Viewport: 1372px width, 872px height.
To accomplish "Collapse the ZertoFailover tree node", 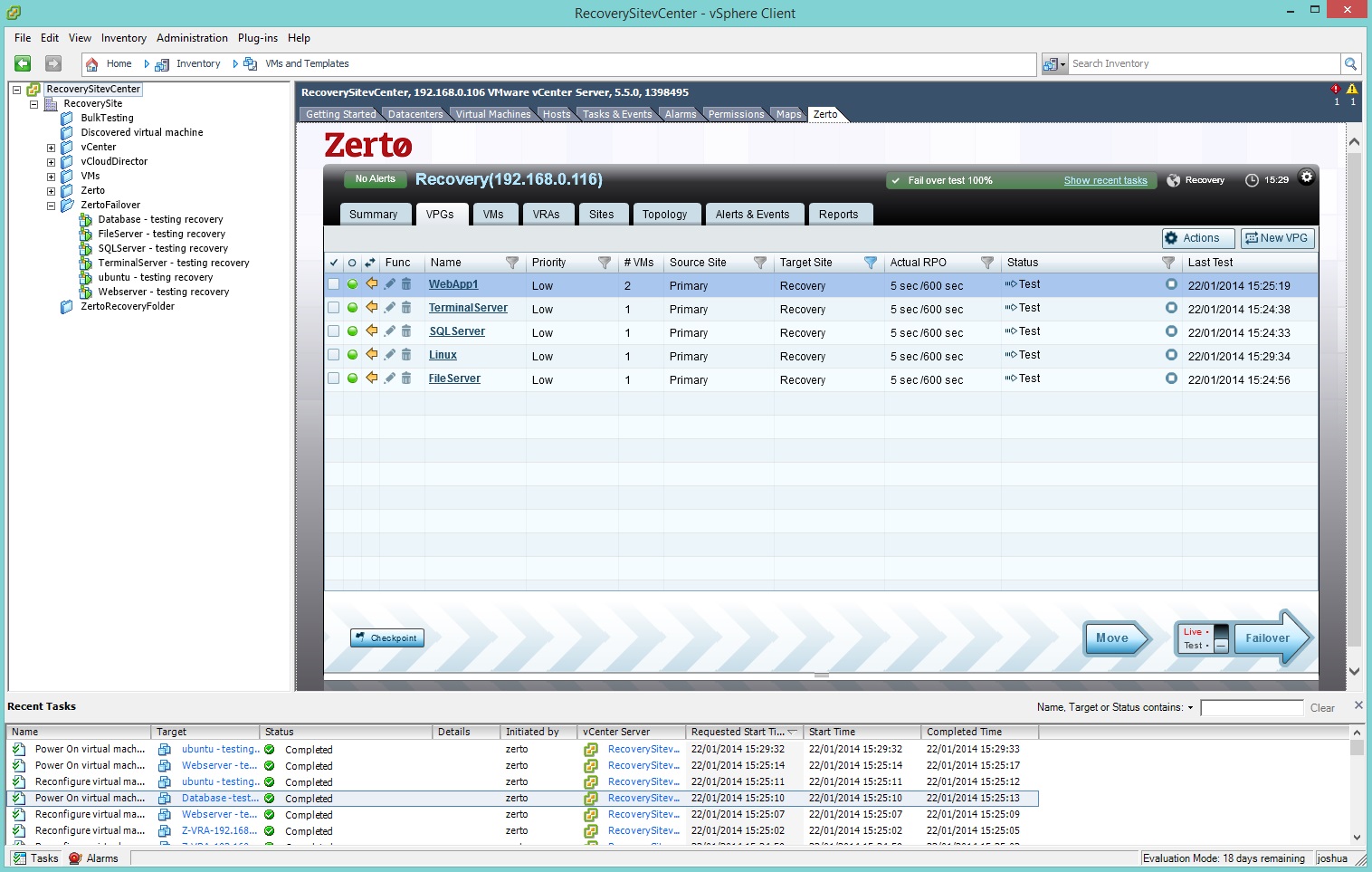I will pyautogui.click(x=52, y=205).
